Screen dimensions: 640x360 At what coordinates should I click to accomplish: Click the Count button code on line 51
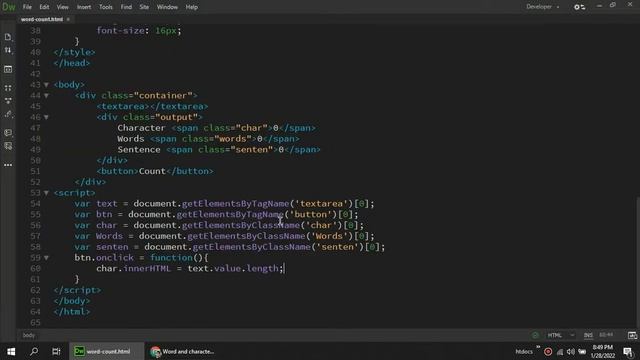point(155,171)
